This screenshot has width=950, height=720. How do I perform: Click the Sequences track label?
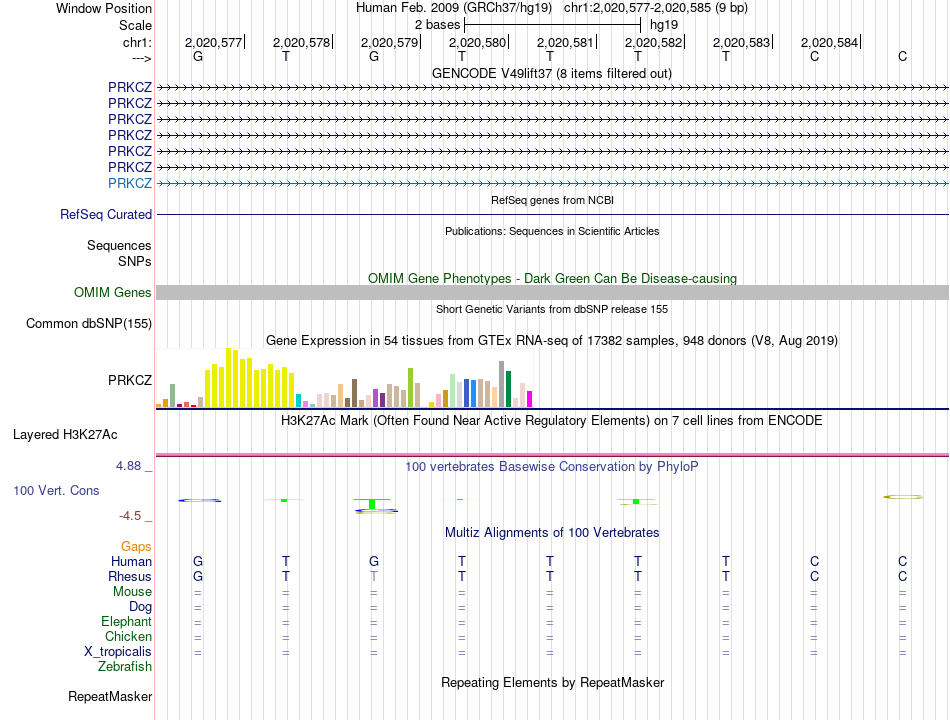pyautogui.click(x=119, y=245)
